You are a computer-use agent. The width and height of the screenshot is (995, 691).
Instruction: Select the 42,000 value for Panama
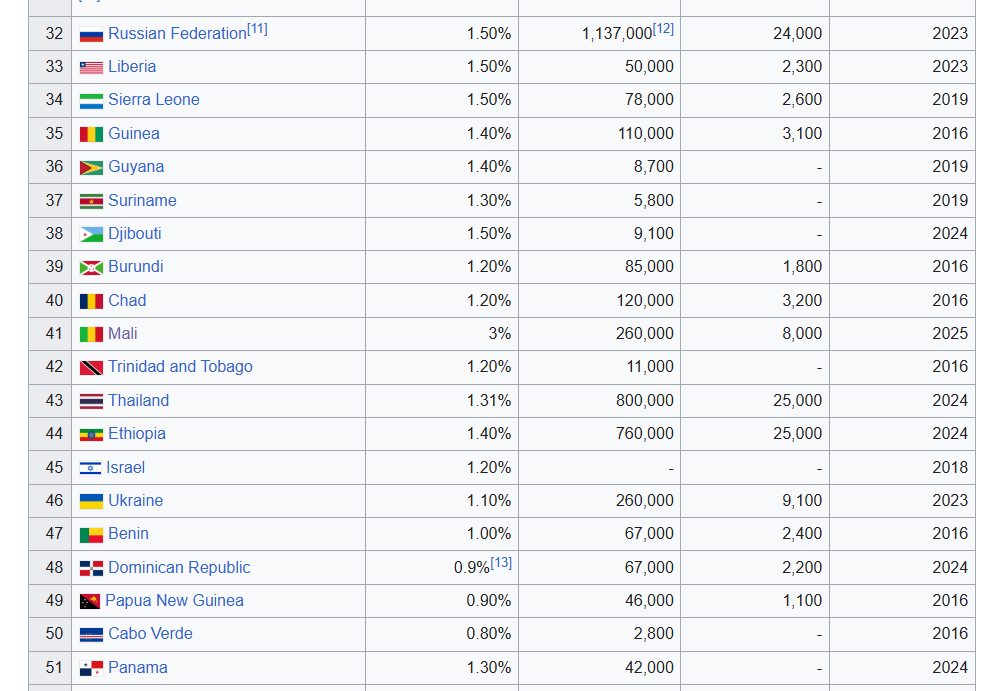click(649, 668)
